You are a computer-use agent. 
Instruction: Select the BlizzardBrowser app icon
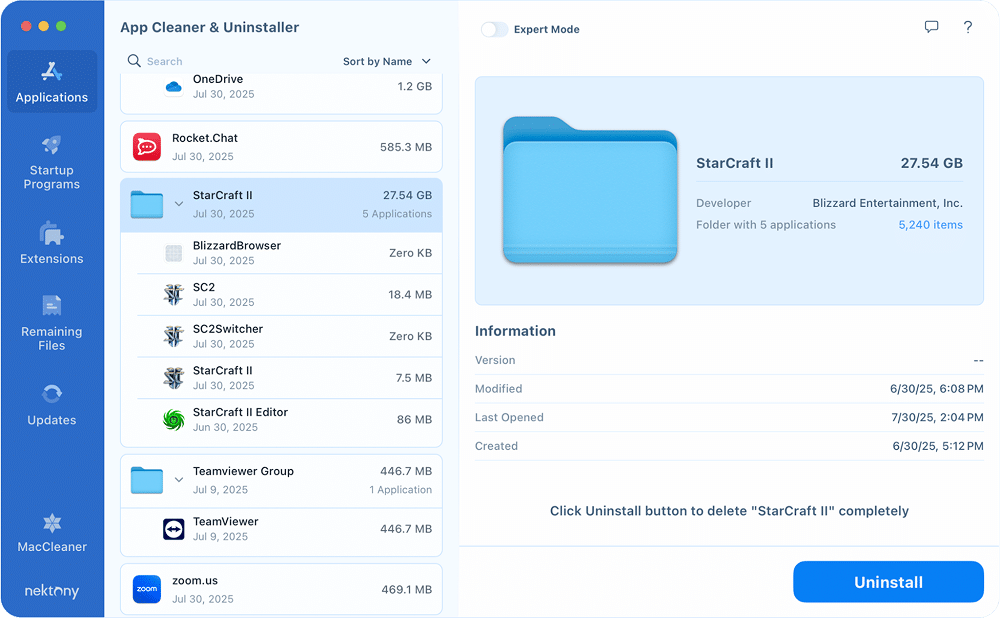coord(173,253)
